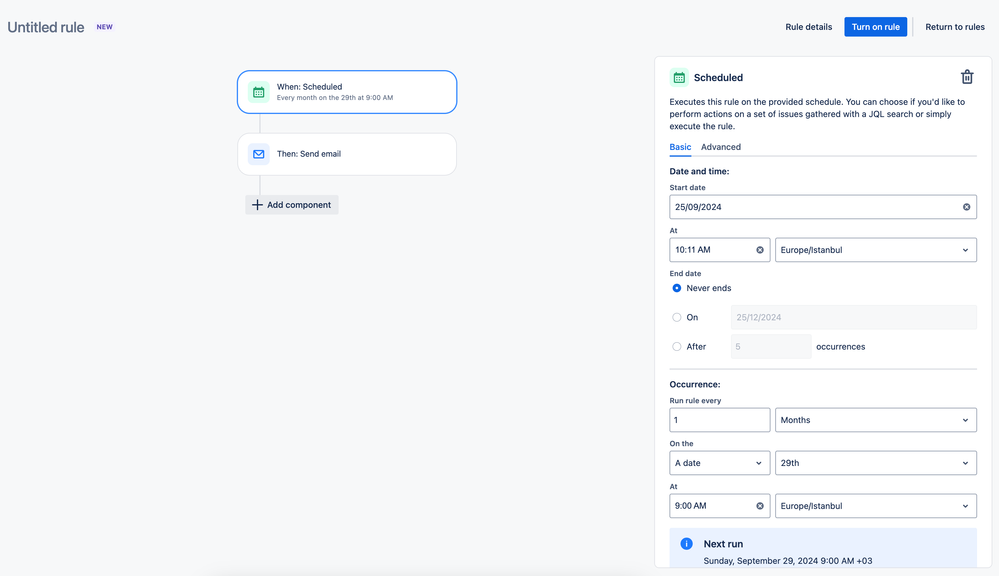999x576 pixels.
Task: Select the Never ends radio option
Action: [x=677, y=288]
